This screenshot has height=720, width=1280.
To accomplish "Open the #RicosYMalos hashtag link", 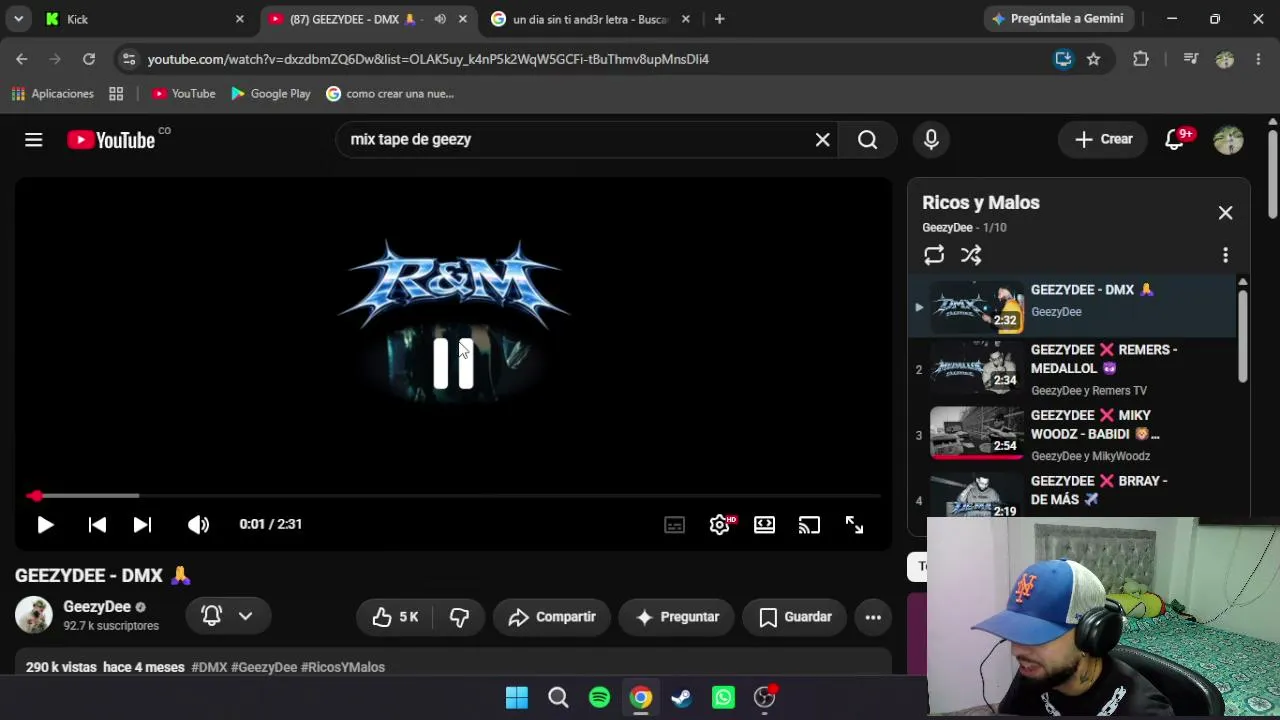I will (x=343, y=667).
